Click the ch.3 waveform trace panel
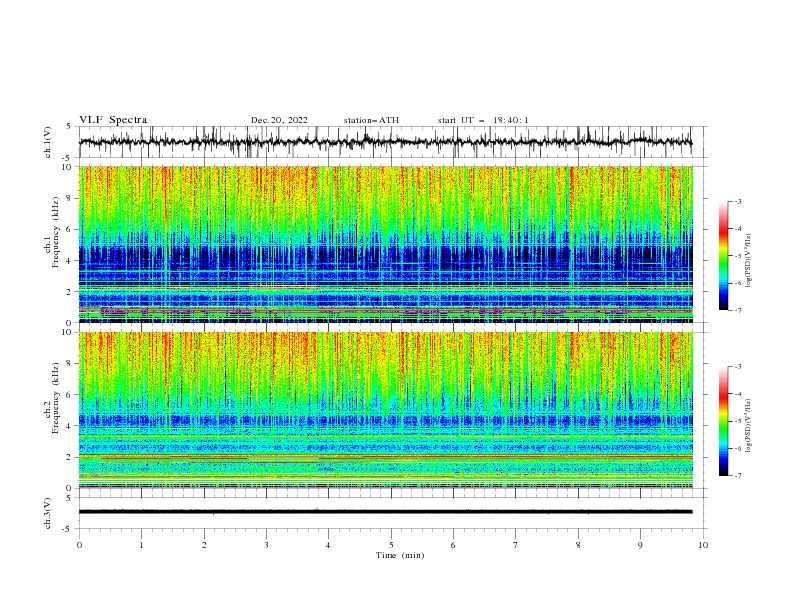792x612 pixels. (x=391, y=513)
